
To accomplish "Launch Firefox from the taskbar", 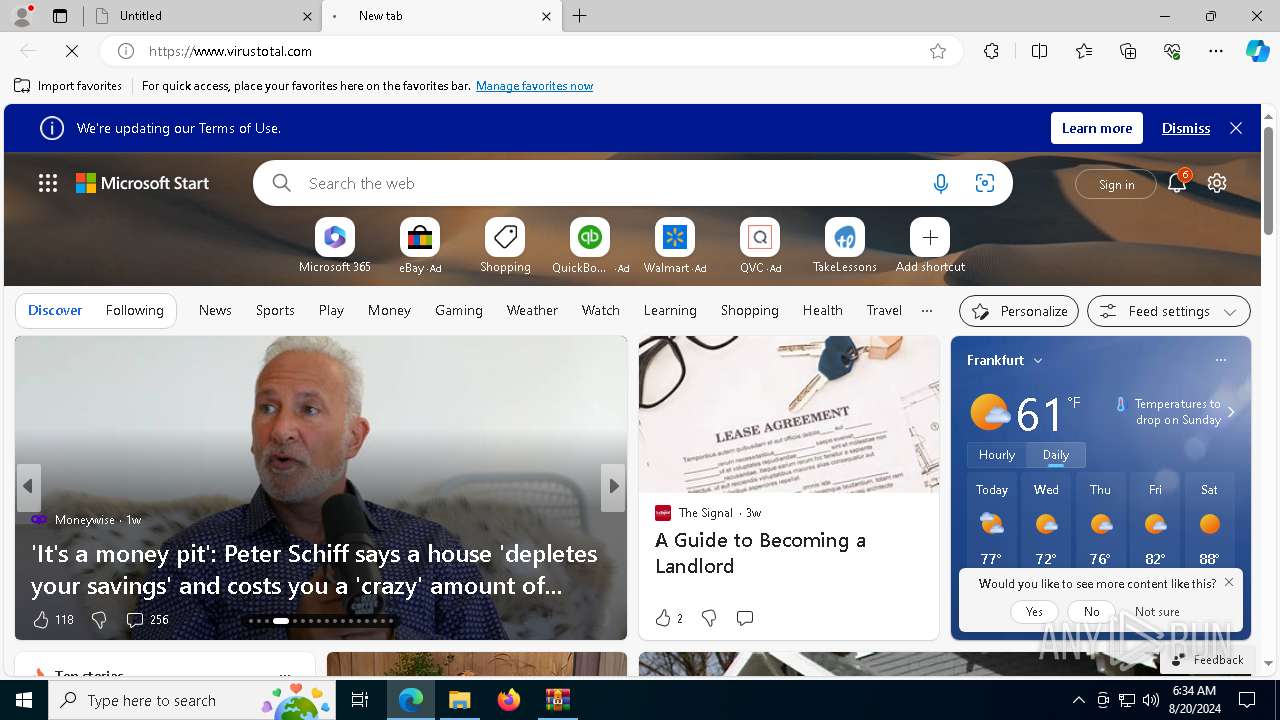I will (509, 700).
